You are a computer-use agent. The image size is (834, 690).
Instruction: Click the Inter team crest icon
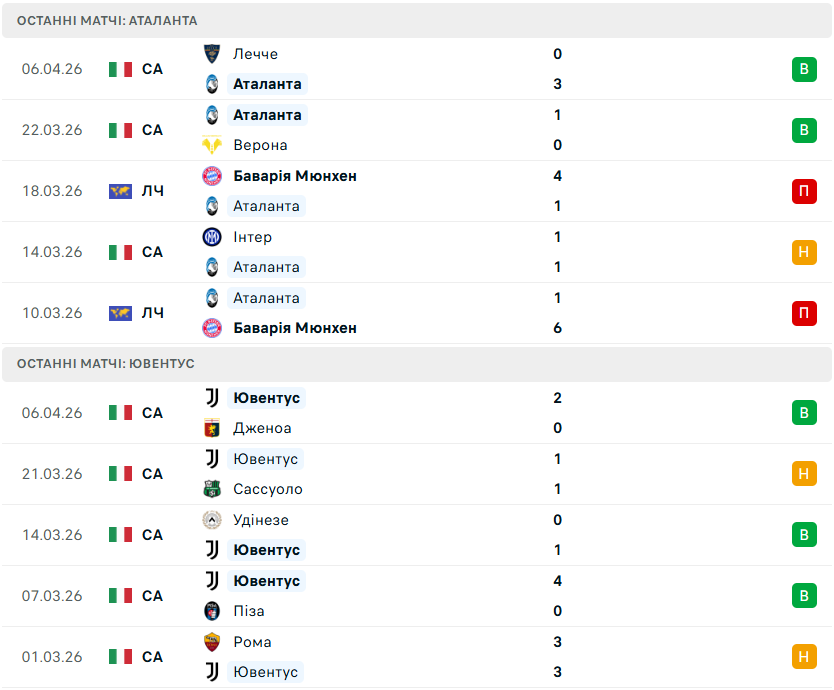pos(212,237)
